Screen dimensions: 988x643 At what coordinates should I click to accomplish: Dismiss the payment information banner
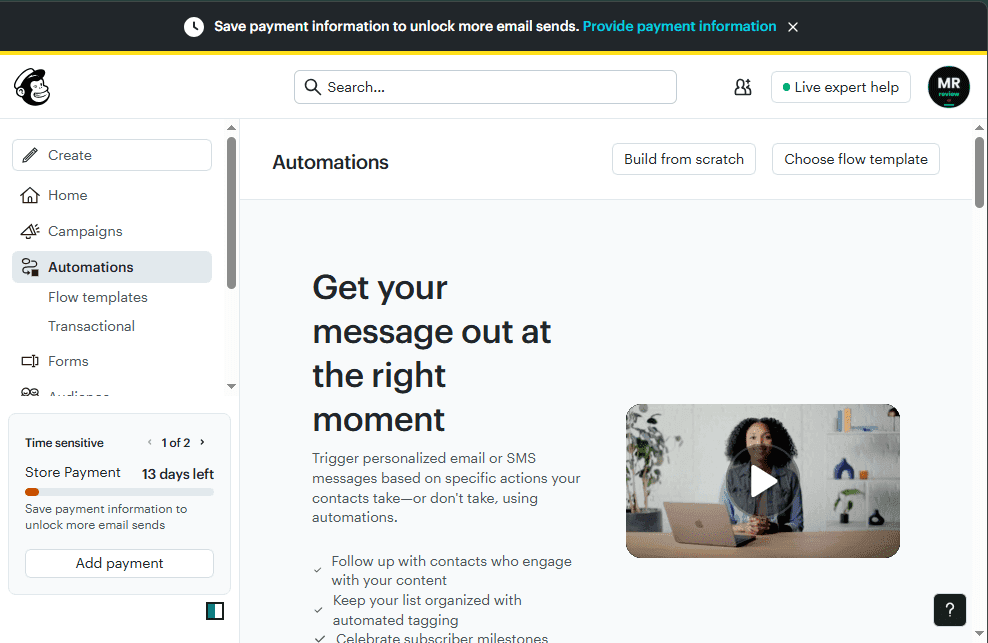pos(793,27)
